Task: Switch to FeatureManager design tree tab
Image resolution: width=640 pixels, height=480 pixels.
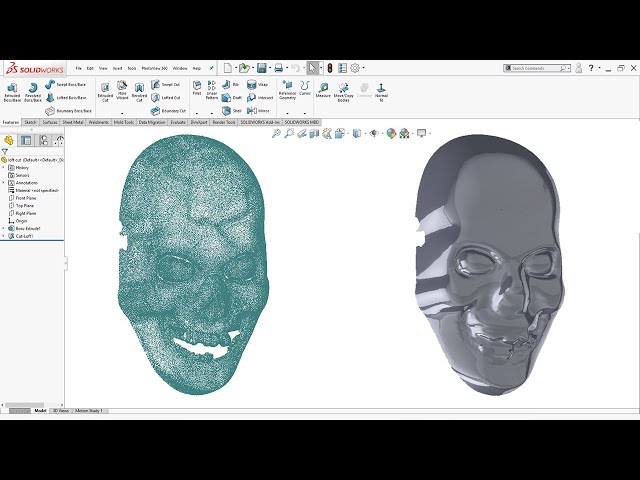Action: (x=9, y=140)
